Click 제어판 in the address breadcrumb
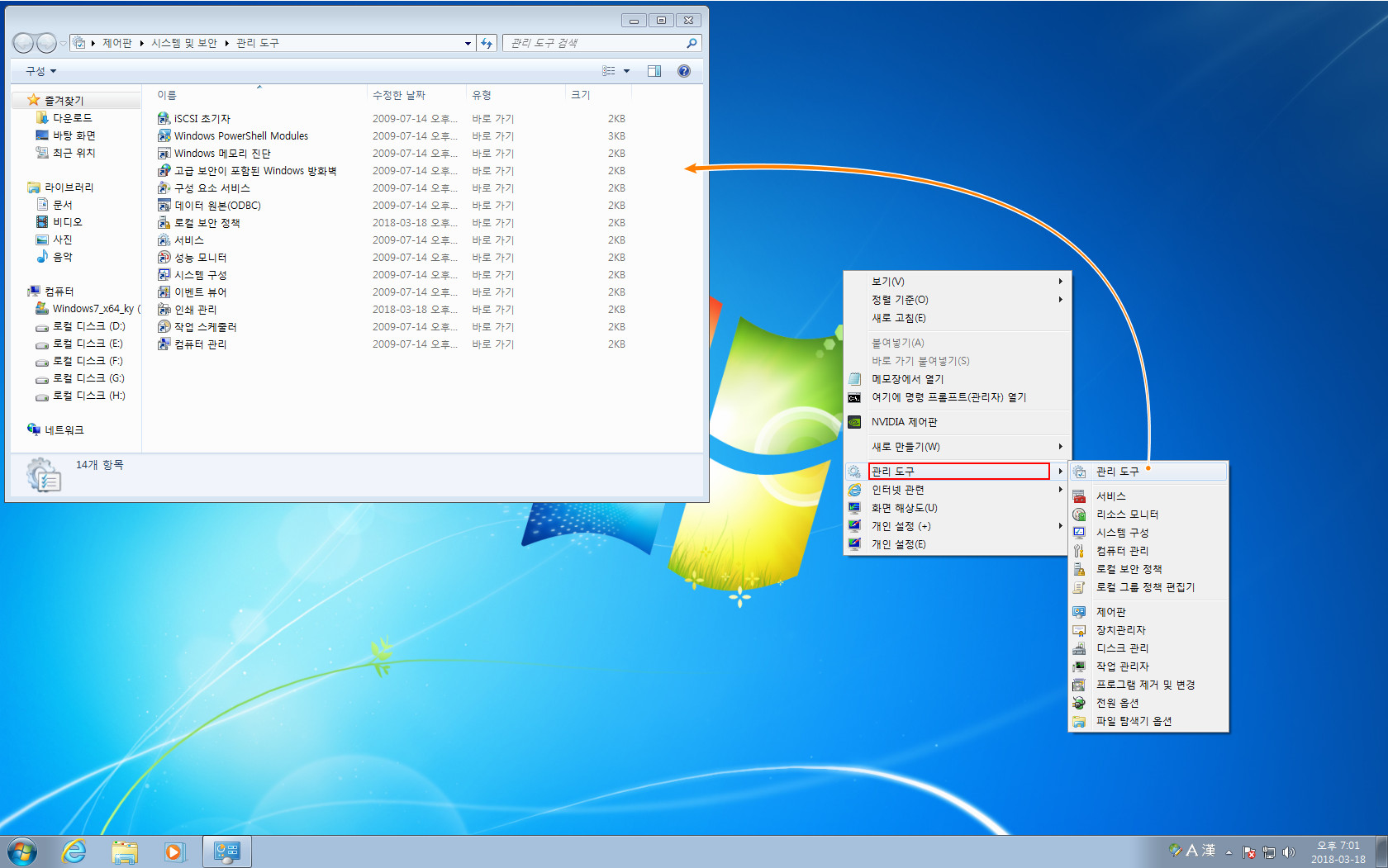This screenshot has height=868, width=1388. (117, 43)
